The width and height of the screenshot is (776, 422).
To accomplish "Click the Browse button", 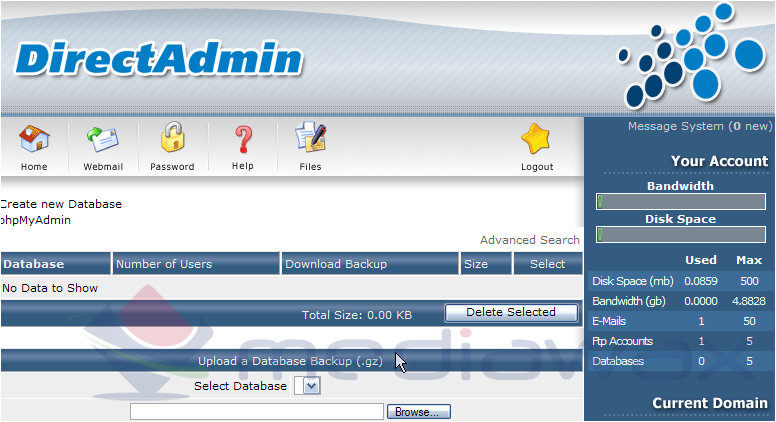I will point(419,412).
